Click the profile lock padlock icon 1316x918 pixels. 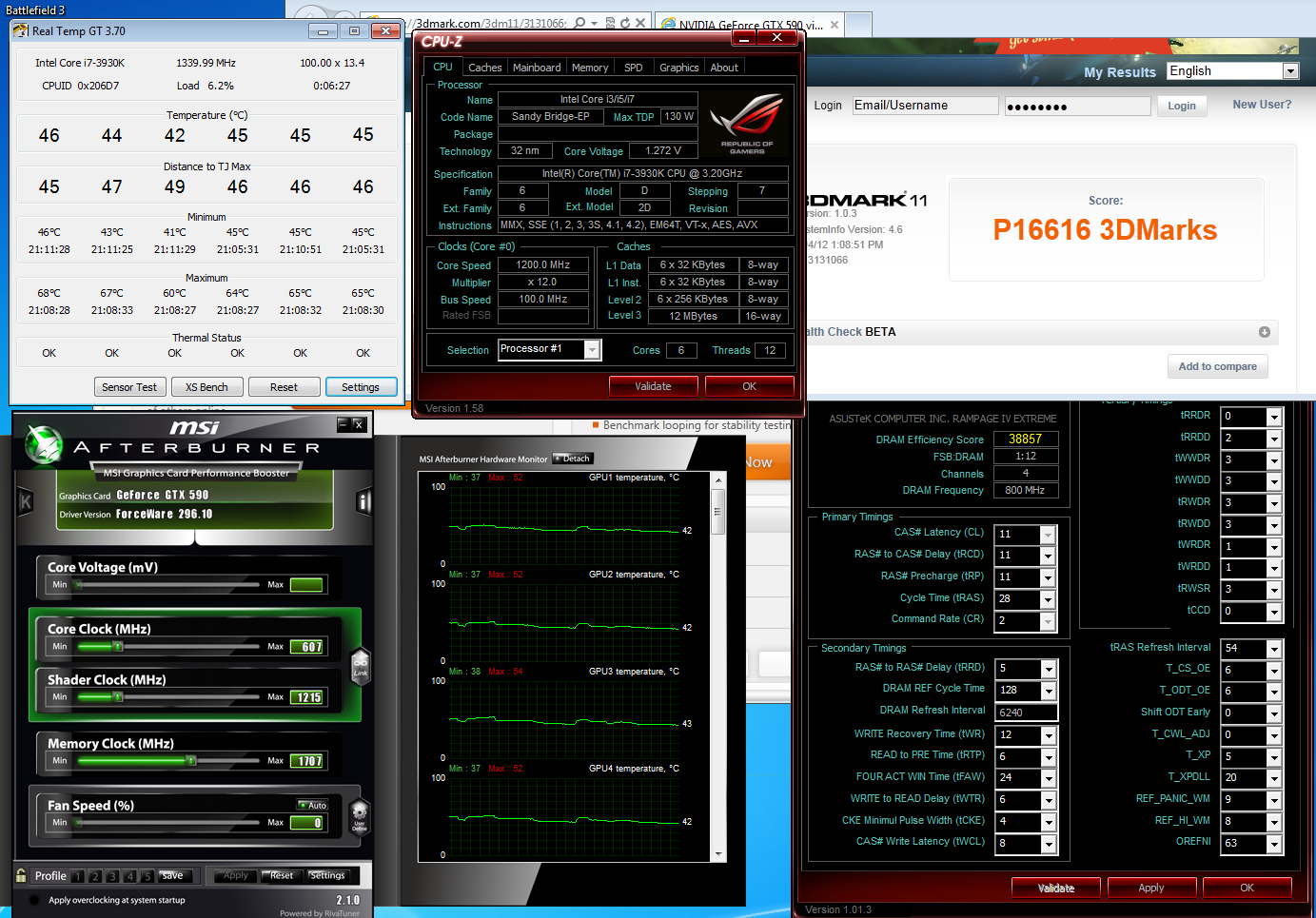coord(21,875)
